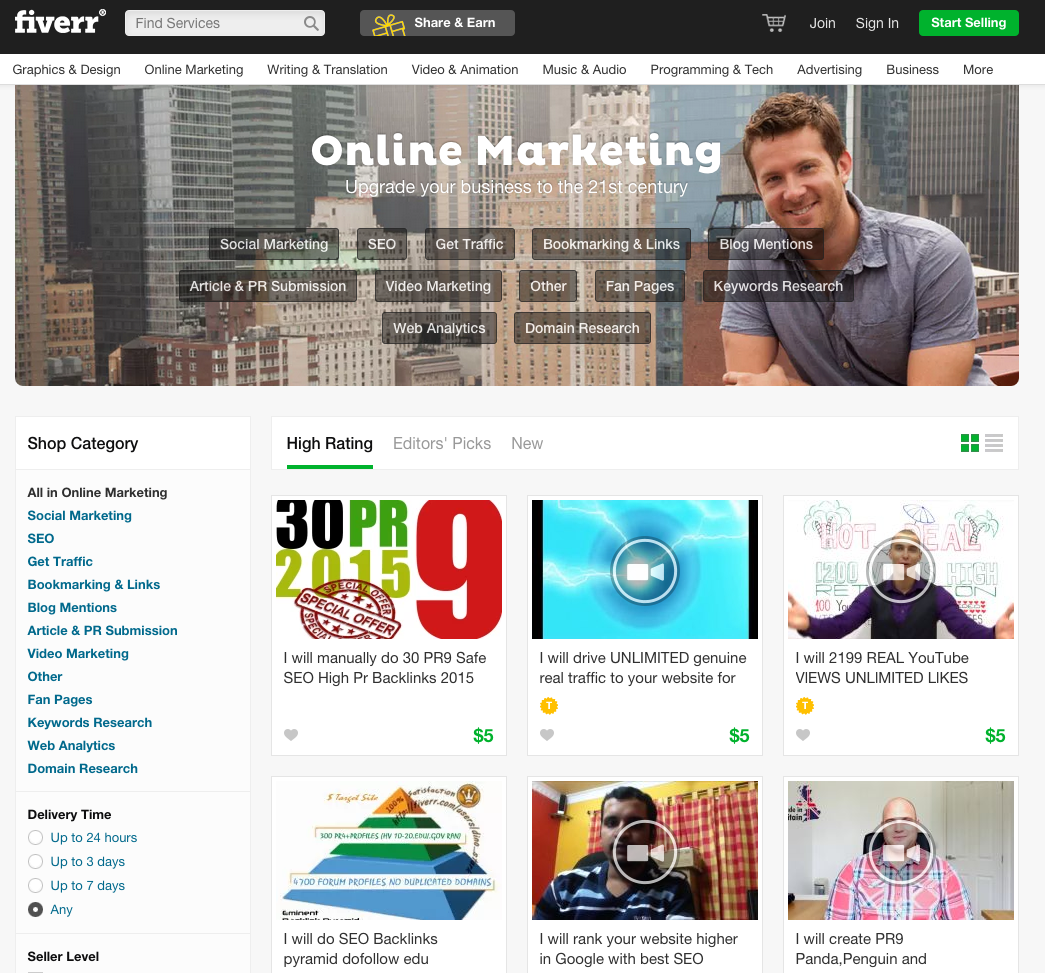Open SEO in Shop Category sidebar
The width and height of the screenshot is (1045, 973).
coord(41,538)
